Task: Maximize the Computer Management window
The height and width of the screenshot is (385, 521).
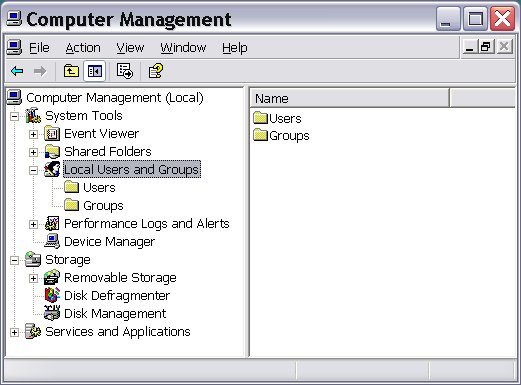Action: (x=475, y=19)
